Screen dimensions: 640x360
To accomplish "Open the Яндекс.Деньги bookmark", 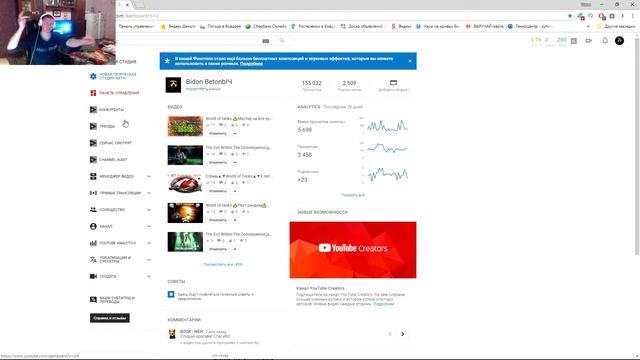I will [x=178, y=26].
